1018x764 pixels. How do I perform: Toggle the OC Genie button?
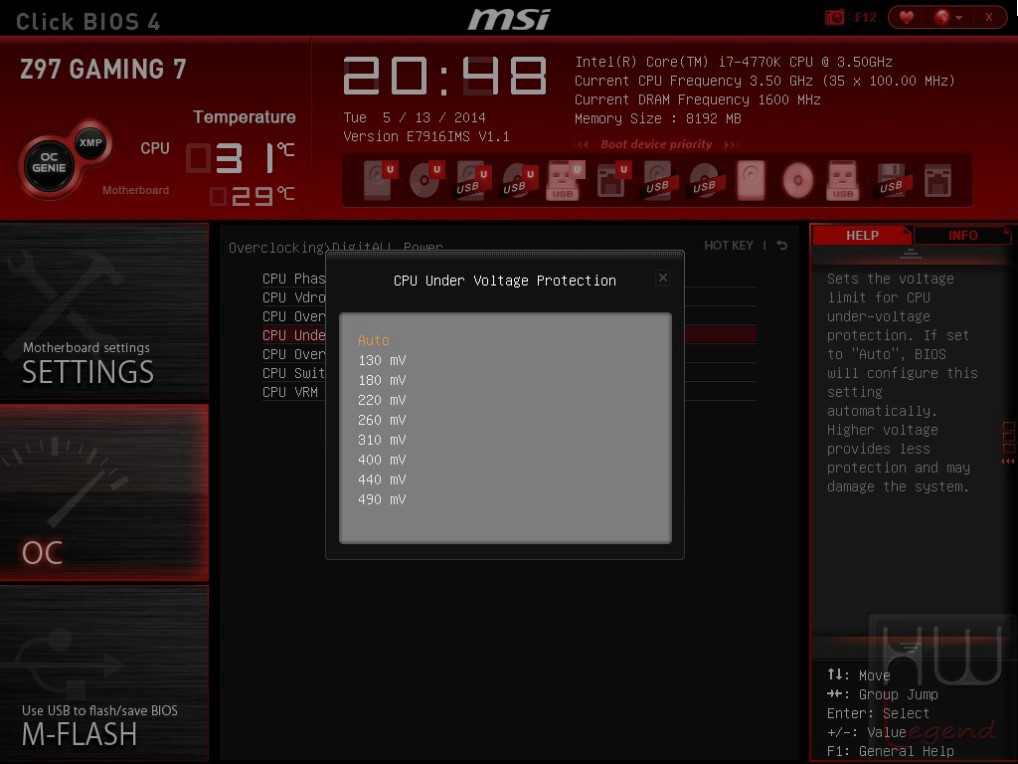(x=49, y=163)
